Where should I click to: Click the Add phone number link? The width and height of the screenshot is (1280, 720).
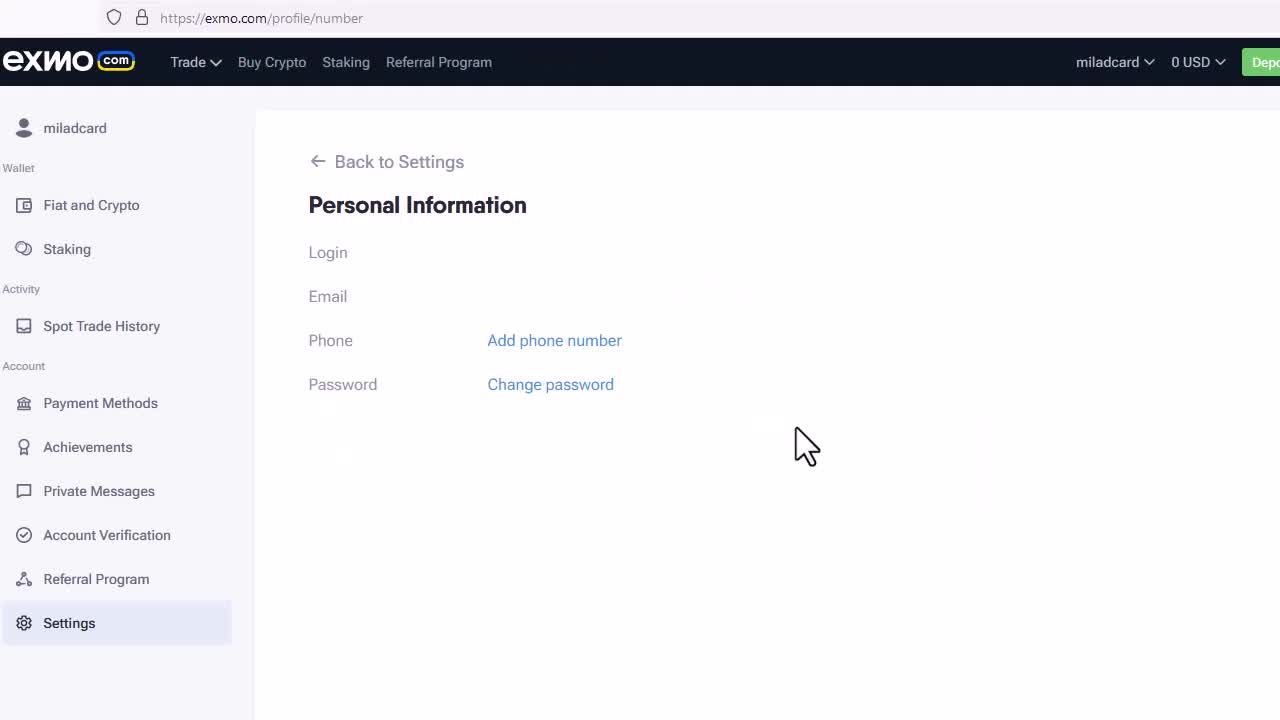(x=554, y=341)
